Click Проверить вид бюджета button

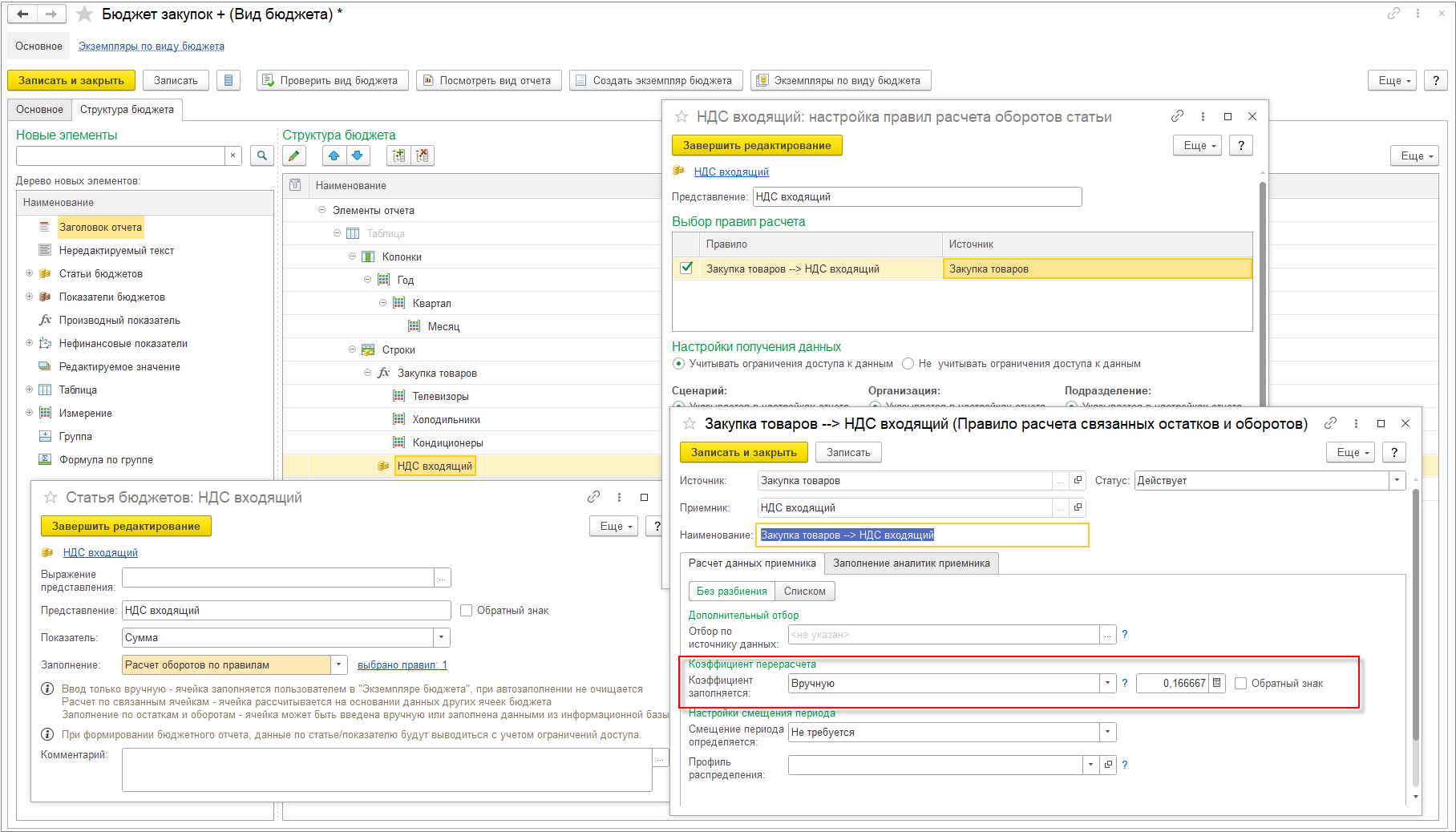(332, 81)
